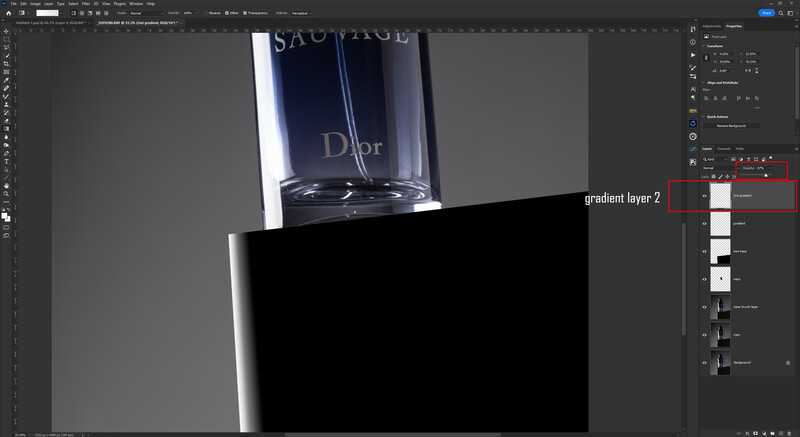Select the new base layer thumbnail
The image size is (800, 437).
coord(720,251)
